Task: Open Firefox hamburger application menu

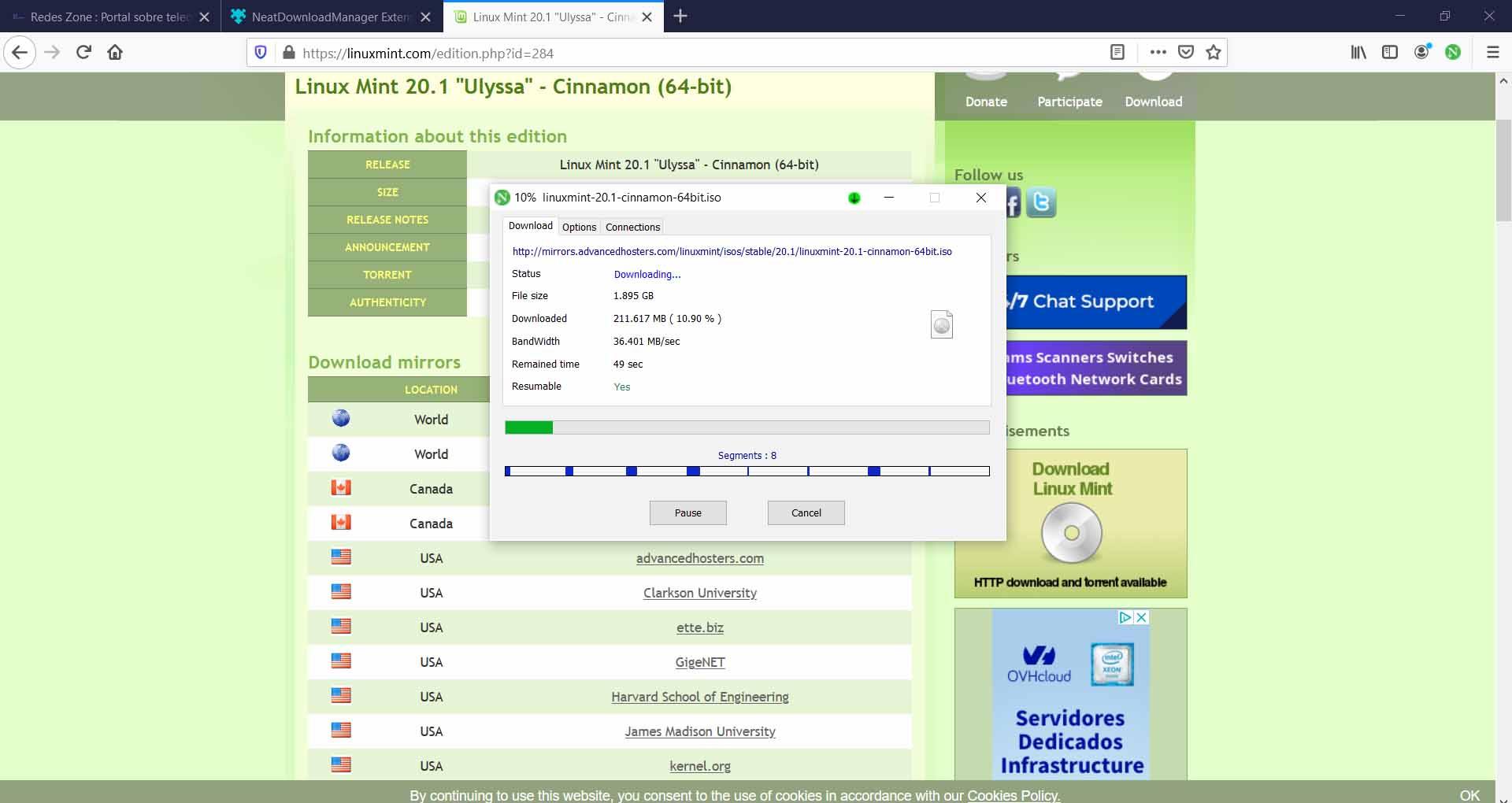Action: [x=1492, y=52]
